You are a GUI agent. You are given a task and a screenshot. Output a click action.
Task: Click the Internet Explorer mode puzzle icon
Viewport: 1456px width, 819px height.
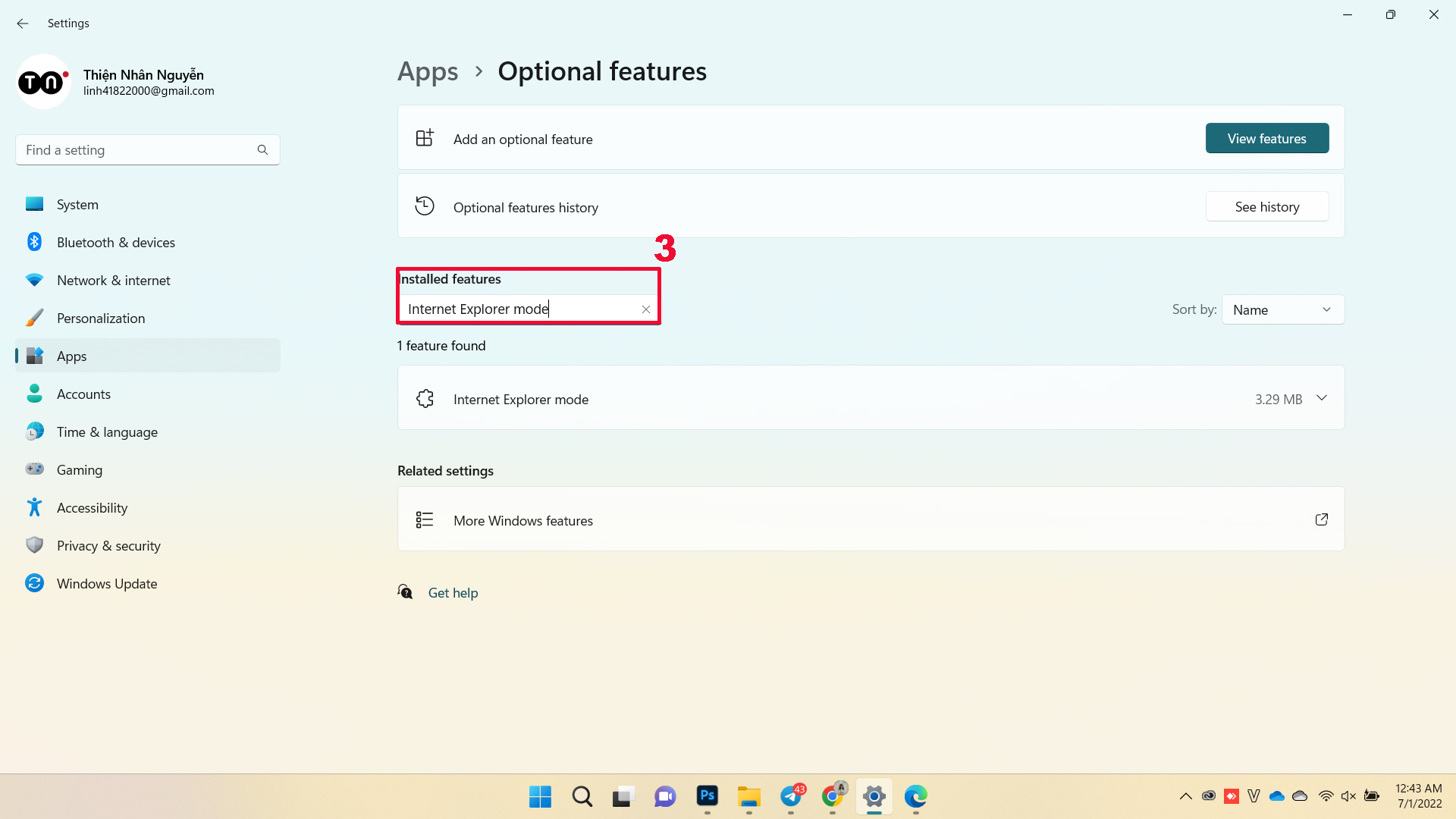tap(425, 399)
